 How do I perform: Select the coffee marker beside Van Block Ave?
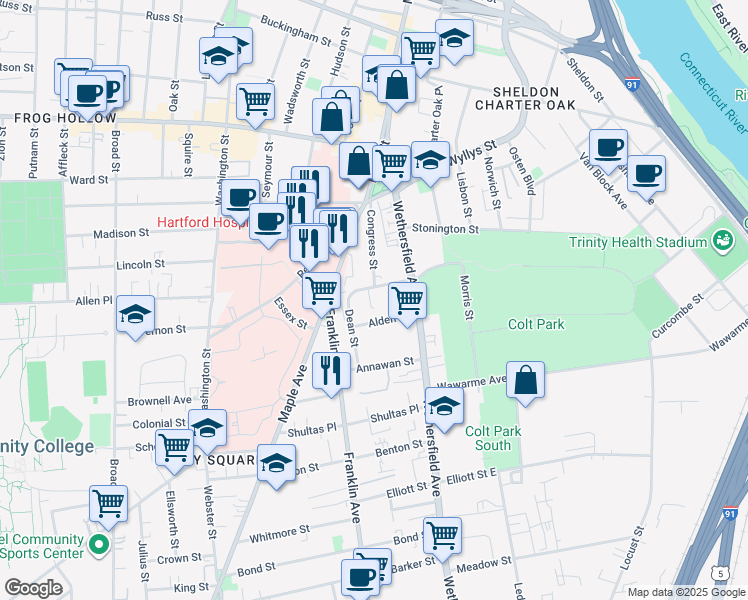coord(645,173)
